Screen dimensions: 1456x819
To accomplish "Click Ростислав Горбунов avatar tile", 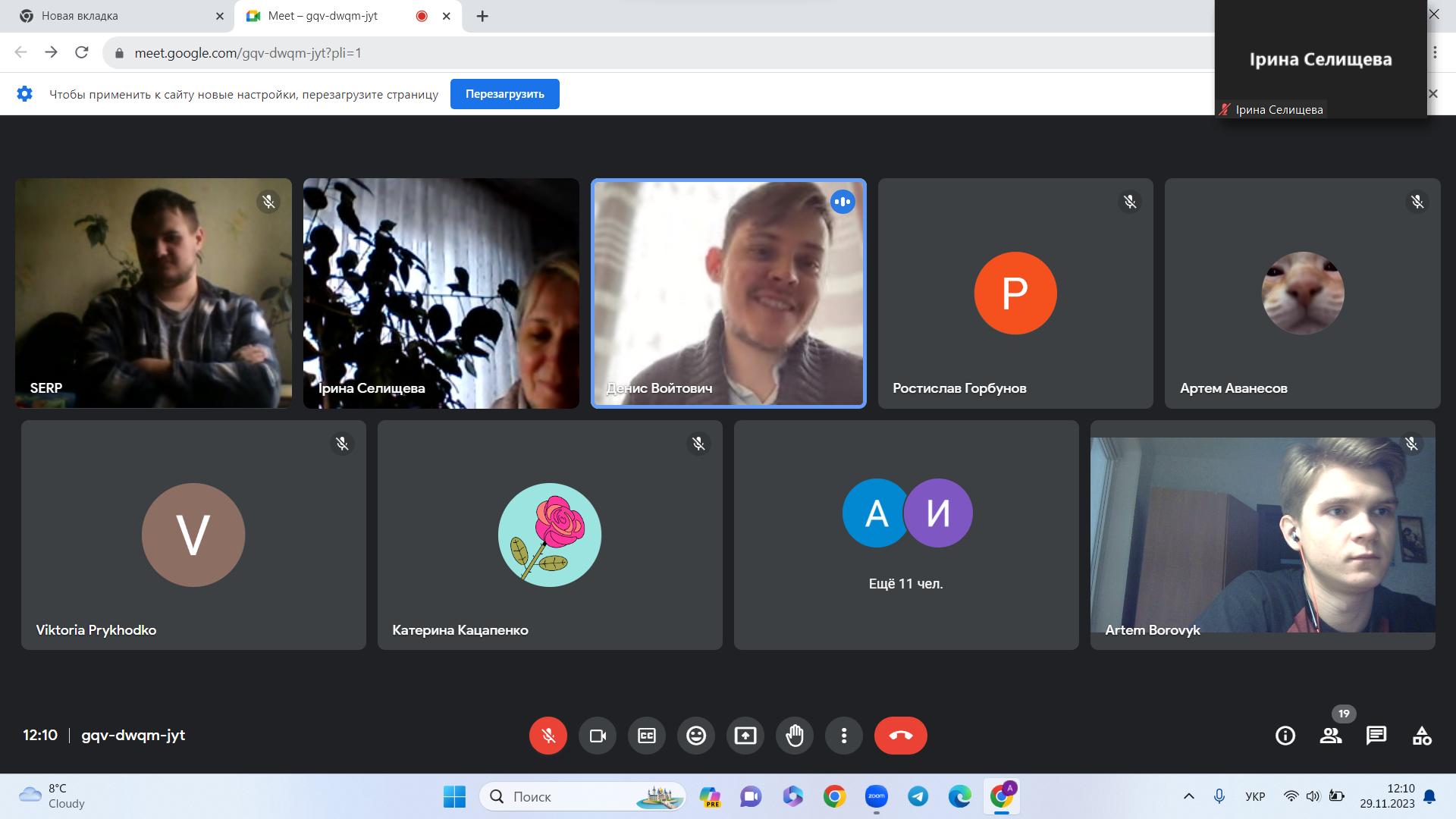I will coord(1015,293).
